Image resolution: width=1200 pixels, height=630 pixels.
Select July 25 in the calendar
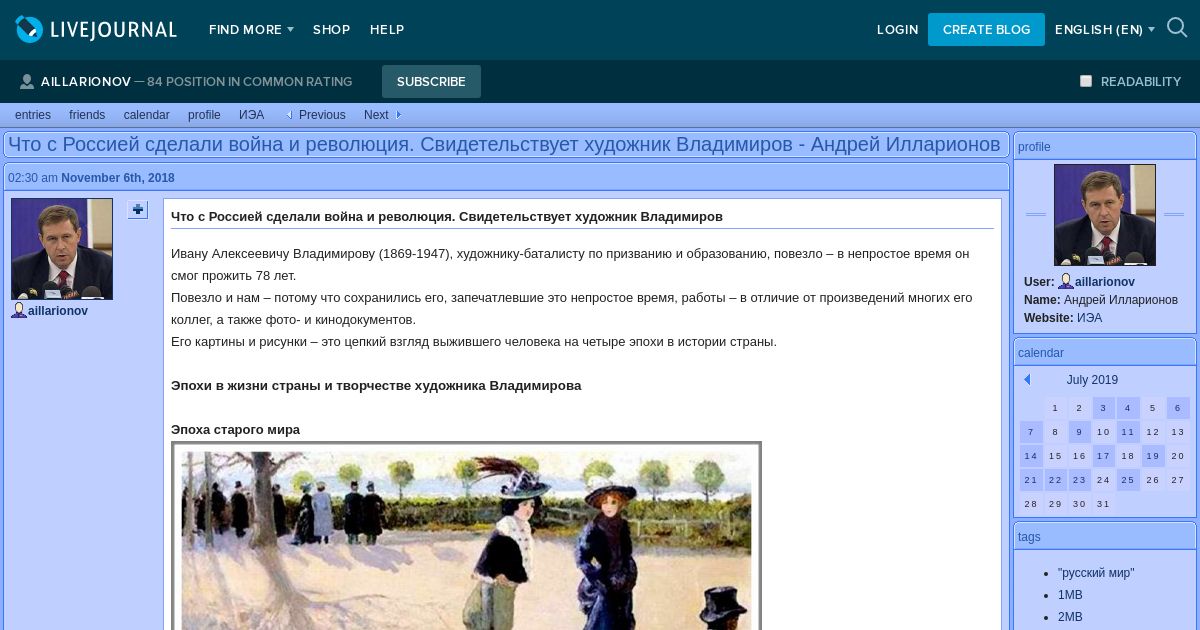tap(1128, 480)
